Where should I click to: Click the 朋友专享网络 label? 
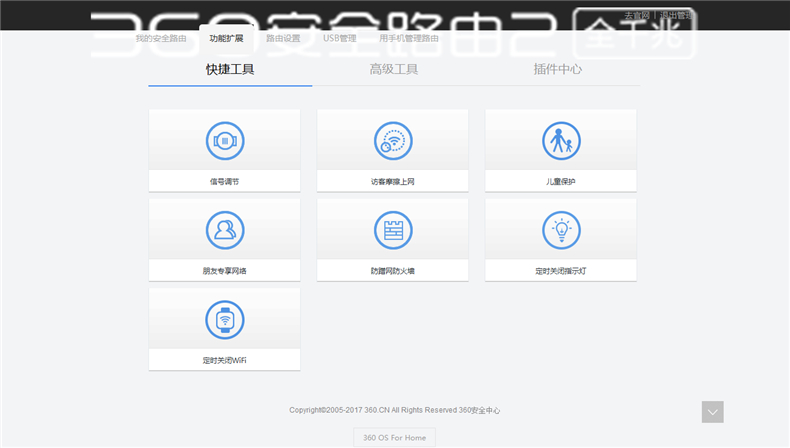(x=225, y=271)
